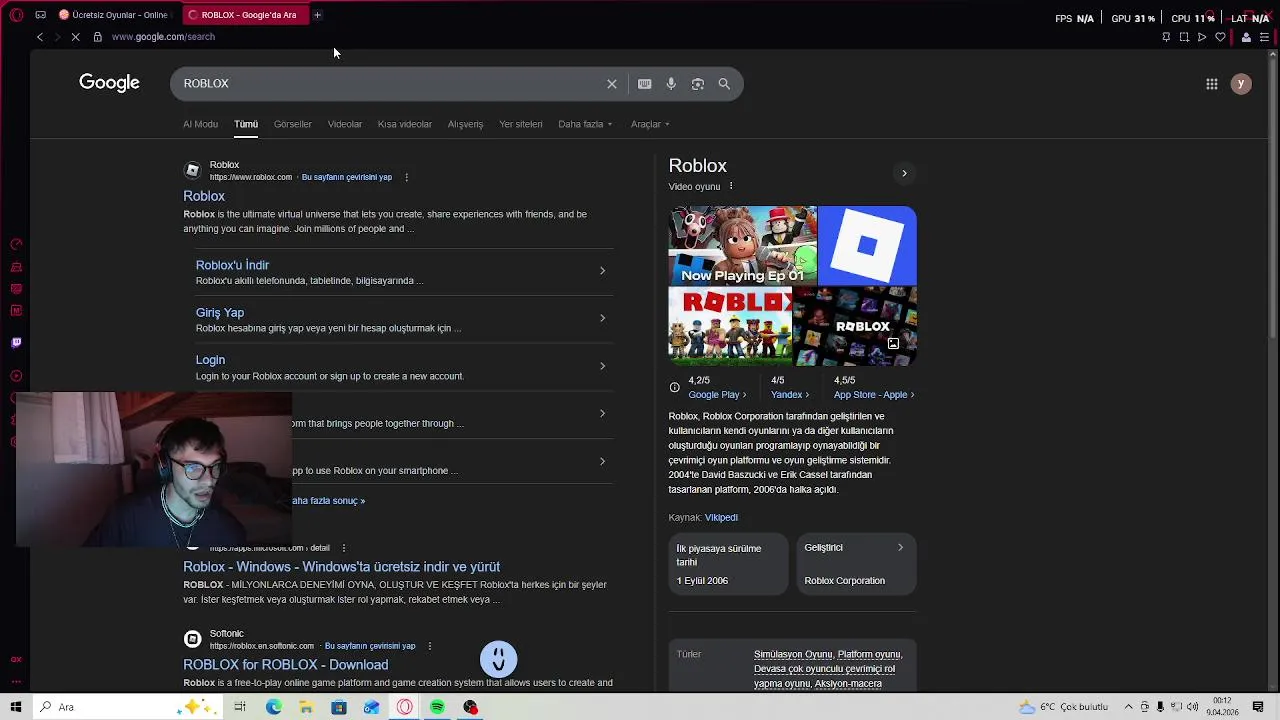Submit search with the magnifier icon
Screen dimensions: 1280x720
[x=724, y=84]
